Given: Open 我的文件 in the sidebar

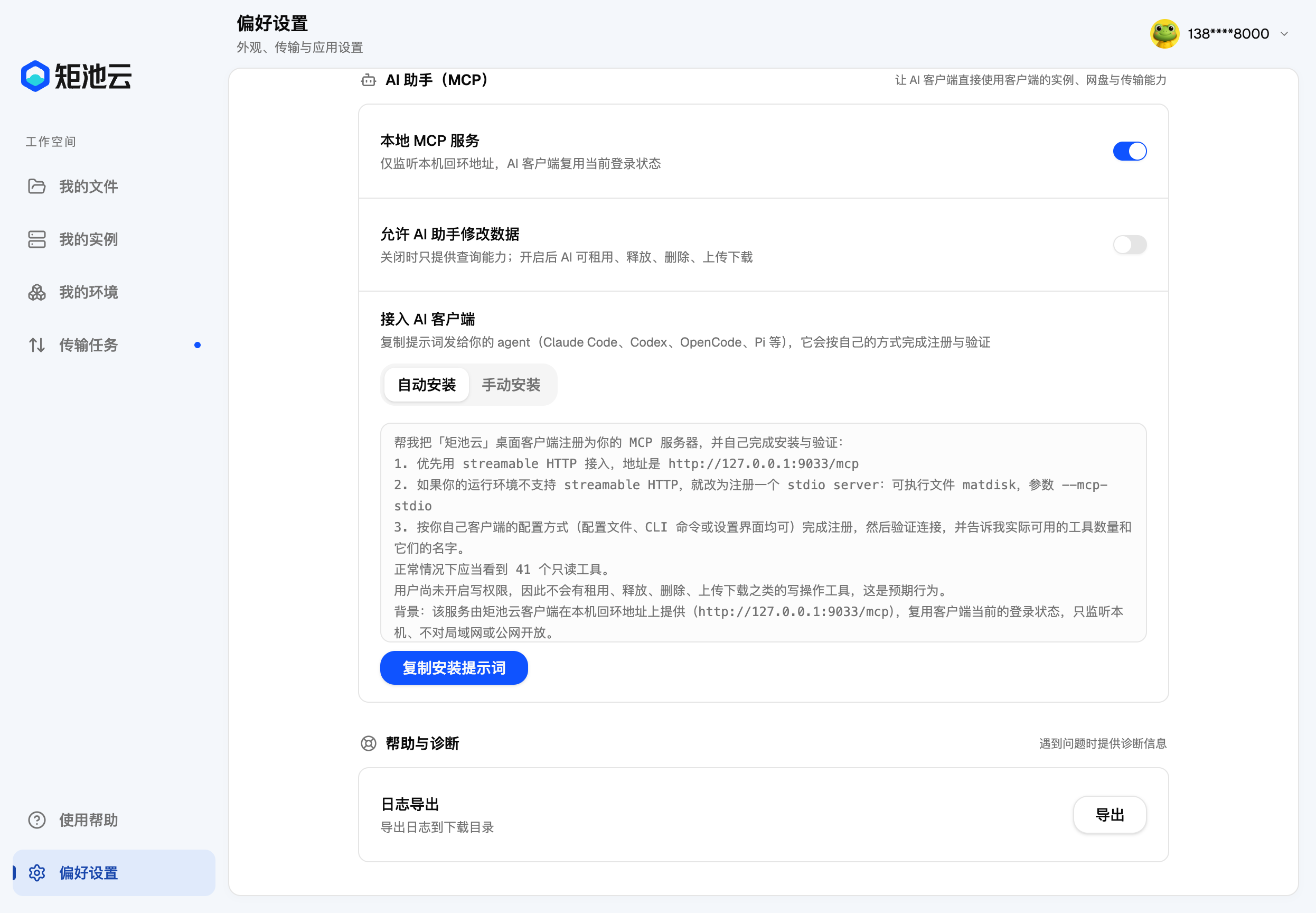Looking at the screenshot, I should [x=114, y=187].
